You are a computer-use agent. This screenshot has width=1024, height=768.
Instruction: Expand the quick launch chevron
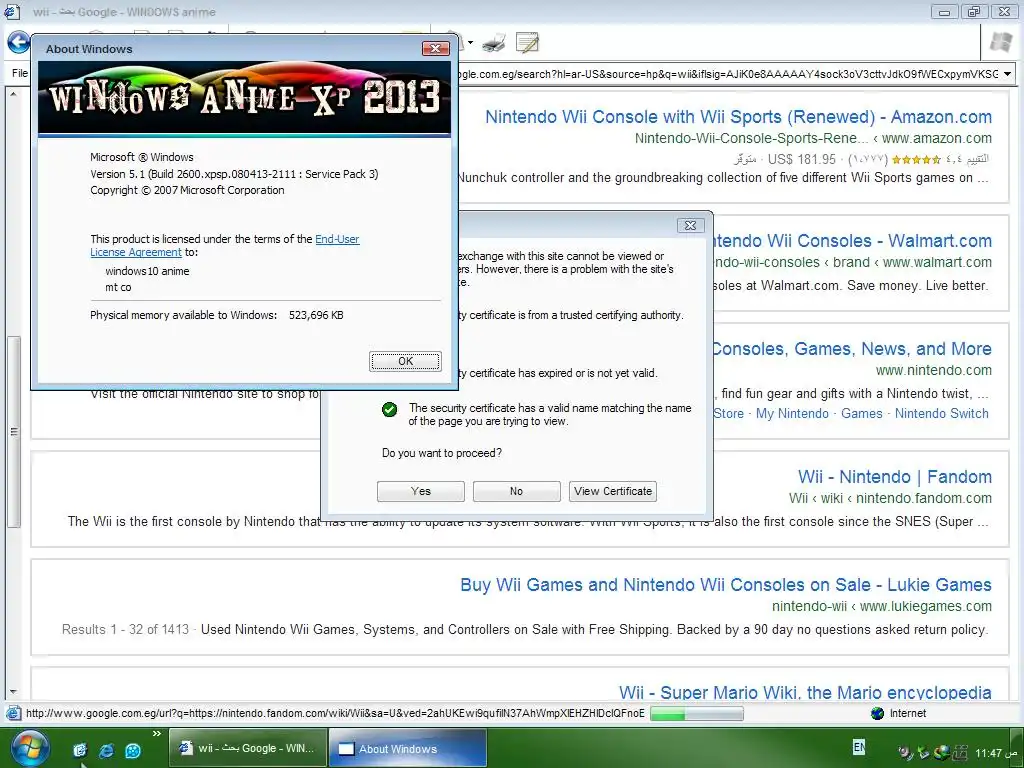tap(157, 734)
